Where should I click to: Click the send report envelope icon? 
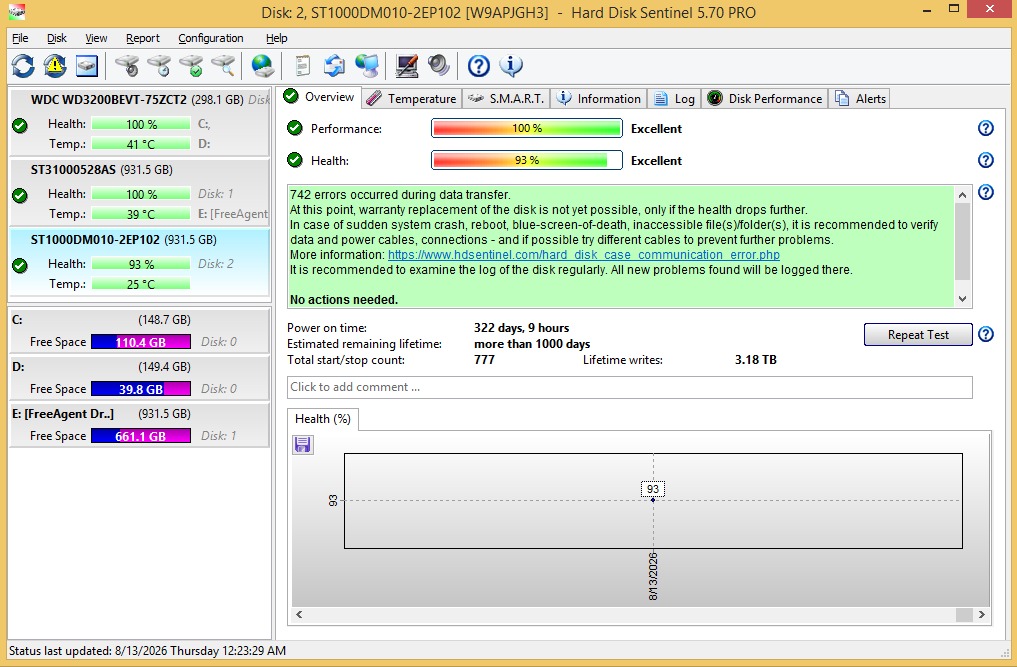tap(335, 66)
